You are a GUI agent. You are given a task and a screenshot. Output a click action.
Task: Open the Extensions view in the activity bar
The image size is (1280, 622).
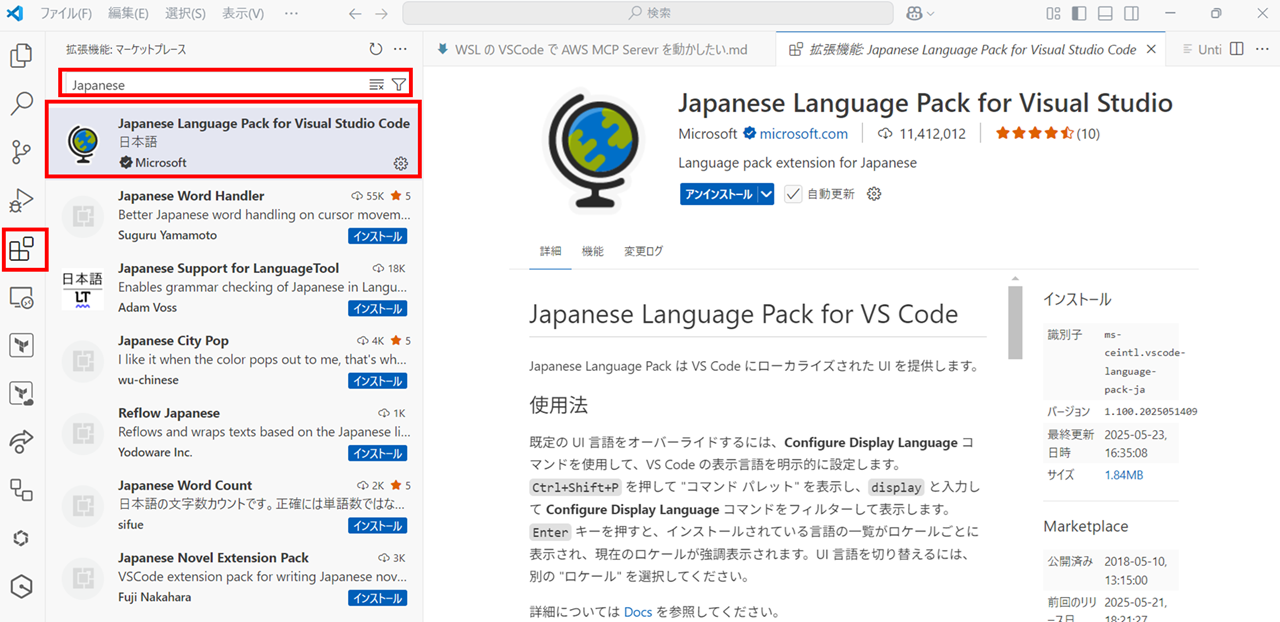(21, 249)
